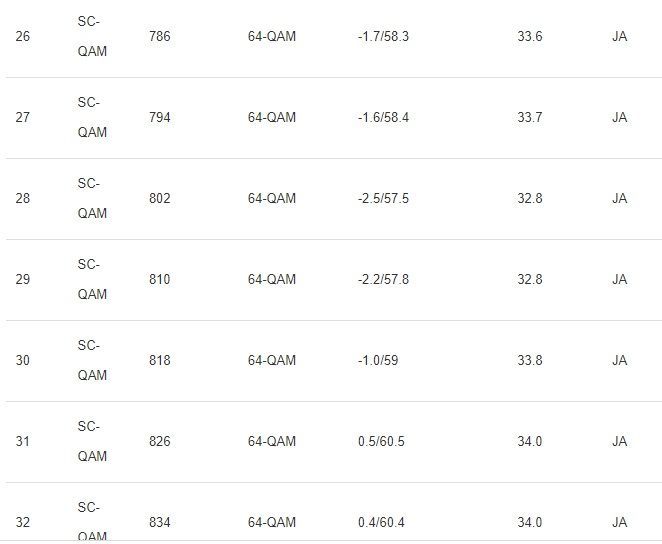Click channel number 29 in the table
This screenshot has height=544, width=662.
pyautogui.click(x=23, y=280)
